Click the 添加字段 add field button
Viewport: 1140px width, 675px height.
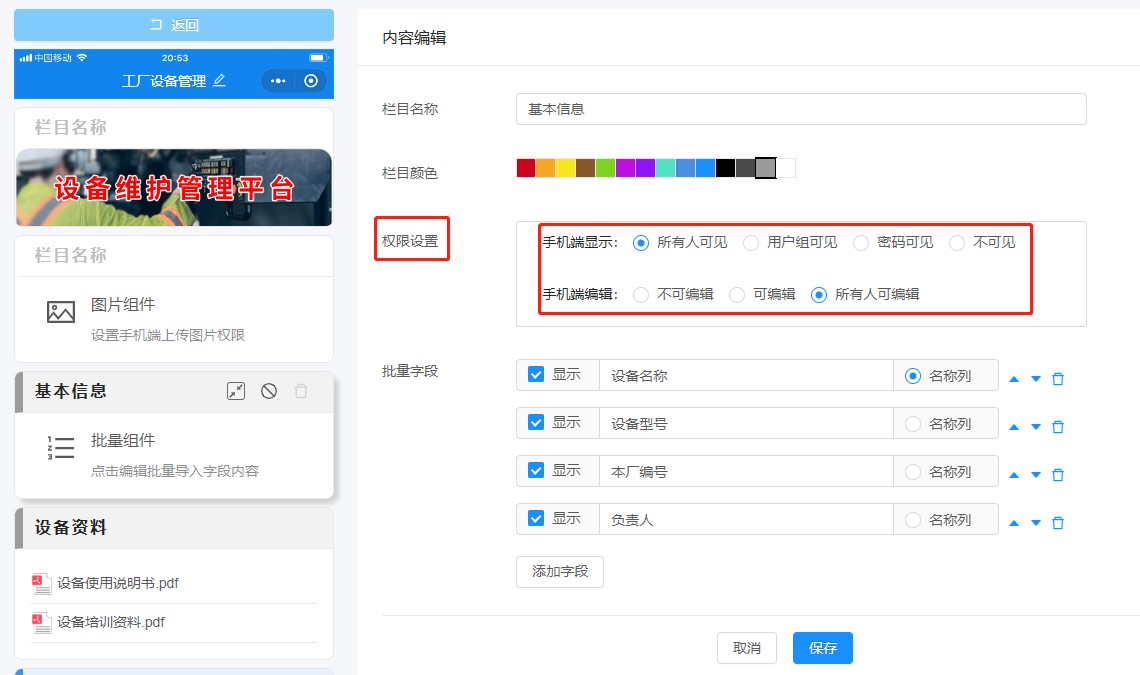pyautogui.click(x=559, y=572)
